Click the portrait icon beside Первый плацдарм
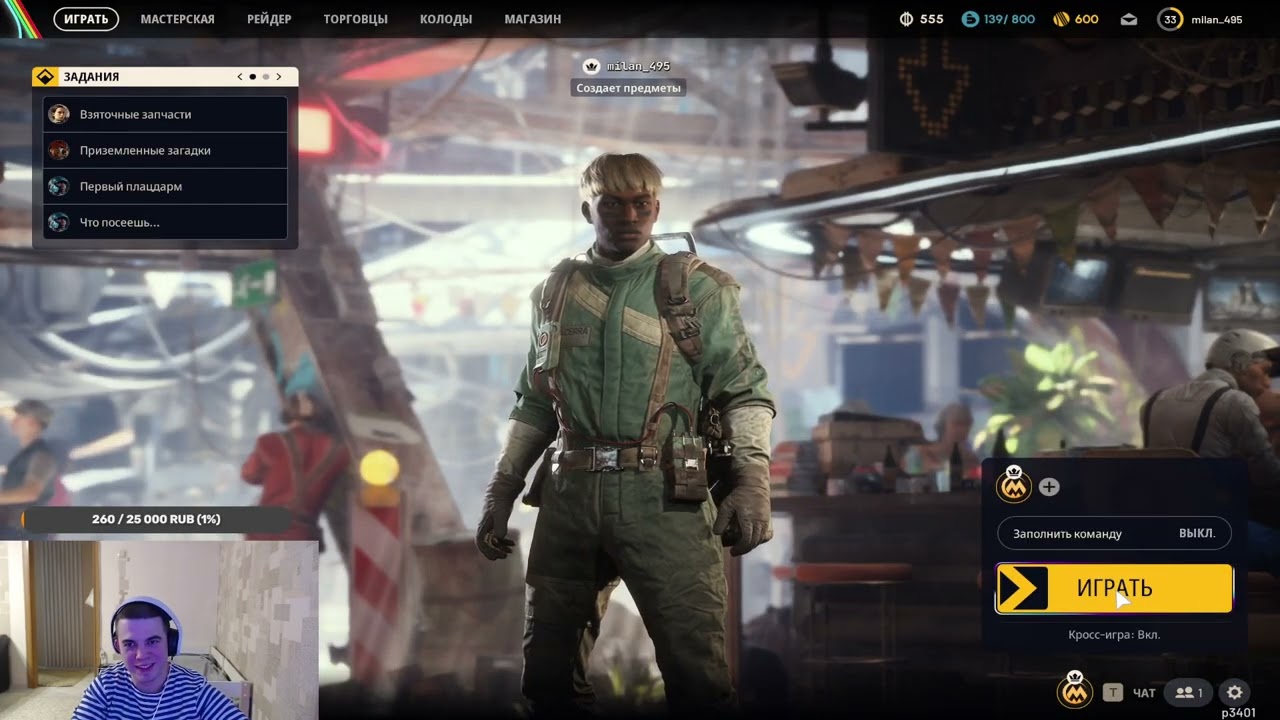This screenshot has width=1280, height=720. tap(59, 186)
